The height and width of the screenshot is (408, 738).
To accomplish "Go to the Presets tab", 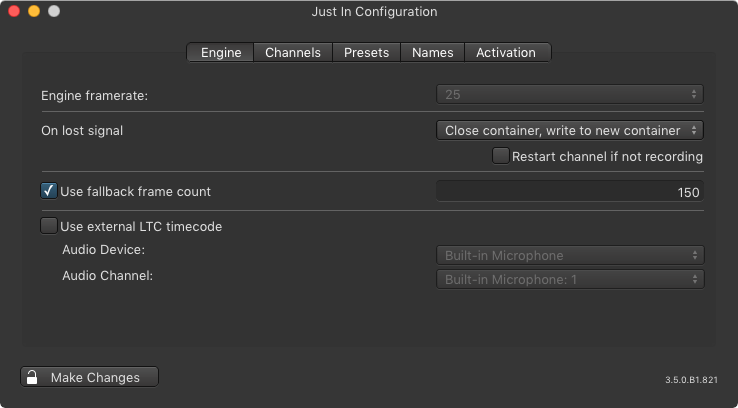I will [366, 52].
